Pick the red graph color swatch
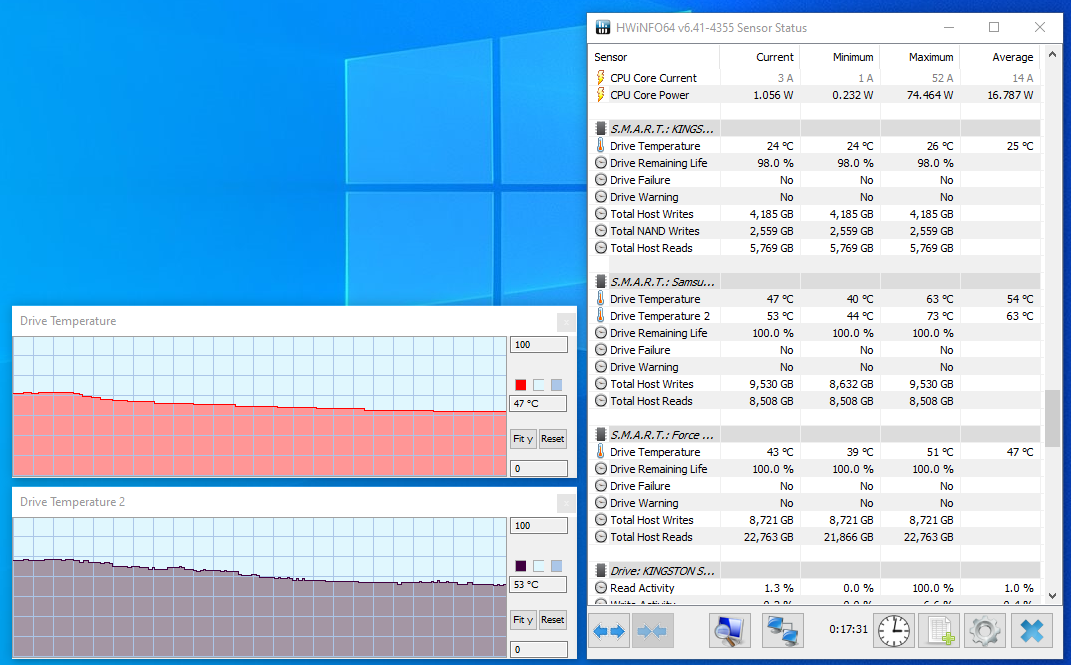 tap(520, 385)
